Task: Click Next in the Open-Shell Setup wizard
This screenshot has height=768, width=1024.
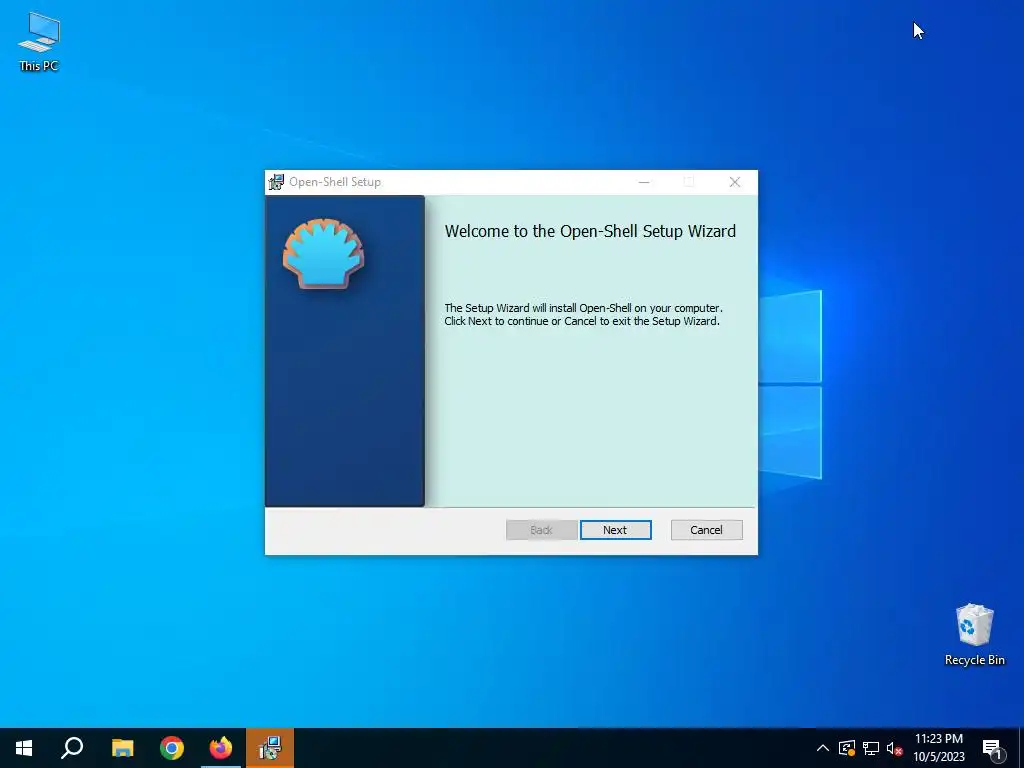Action: pos(615,530)
